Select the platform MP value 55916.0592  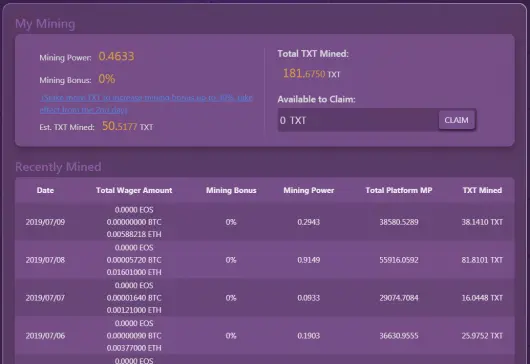pyautogui.click(x=399, y=260)
